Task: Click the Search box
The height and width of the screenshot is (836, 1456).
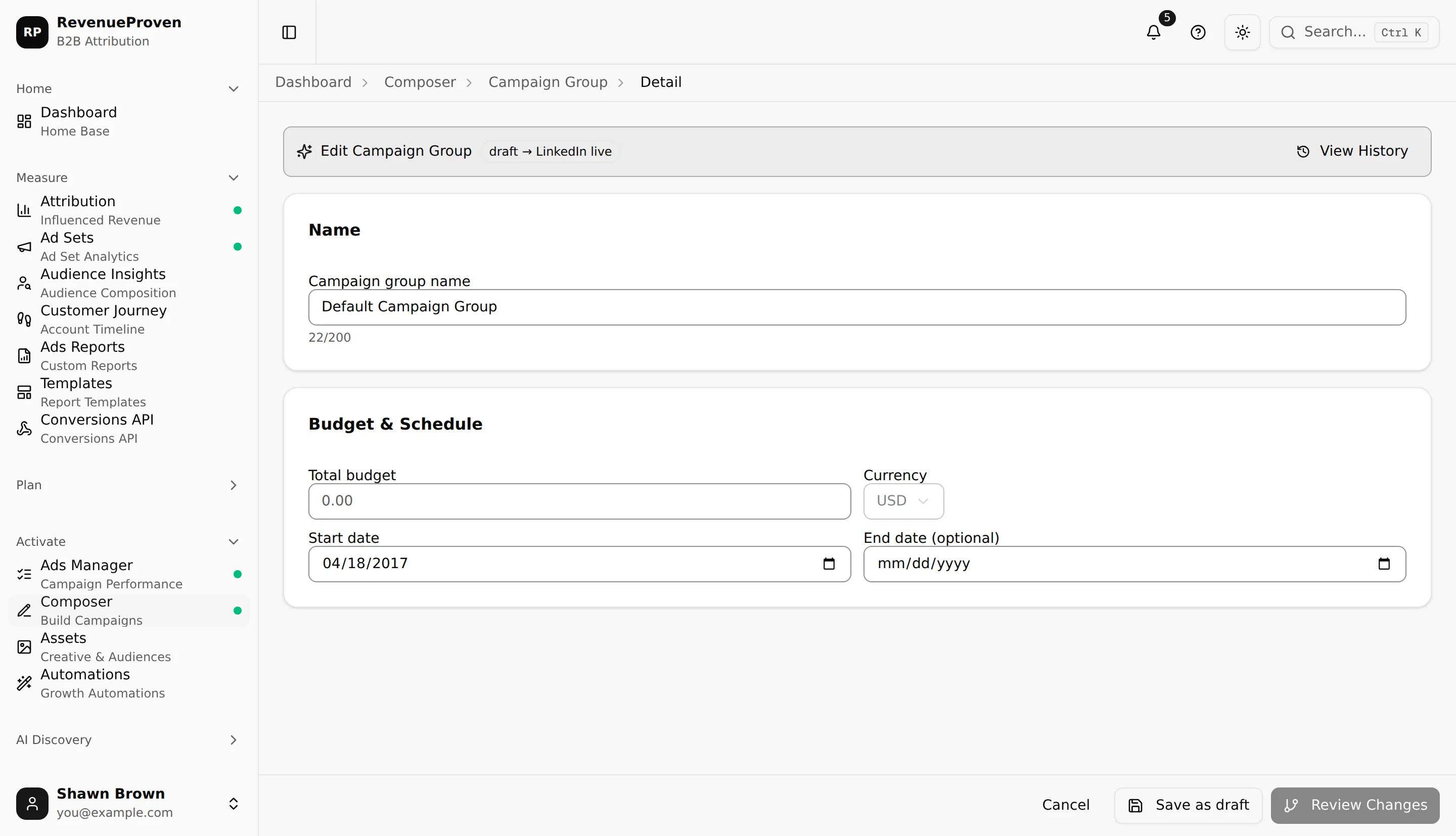Action: (1354, 32)
